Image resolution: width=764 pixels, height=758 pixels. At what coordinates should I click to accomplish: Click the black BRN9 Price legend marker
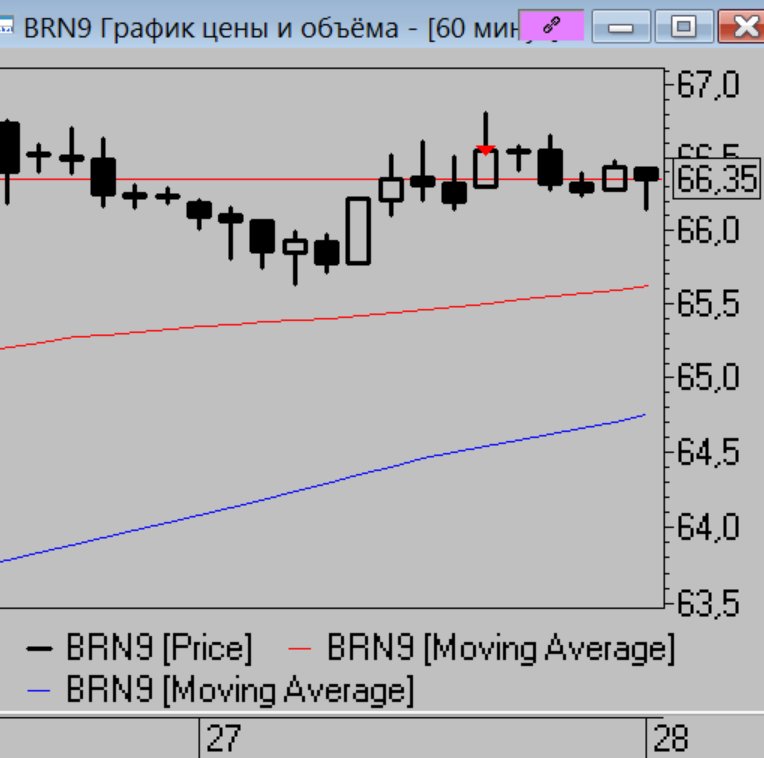[39, 649]
